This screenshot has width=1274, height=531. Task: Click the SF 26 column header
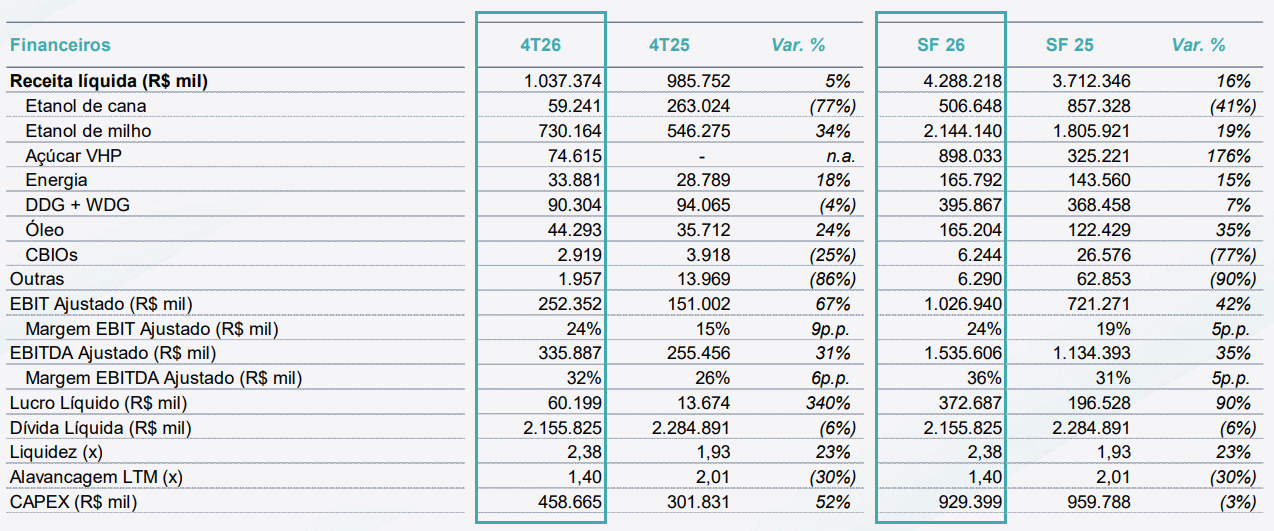[x=941, y=45]
